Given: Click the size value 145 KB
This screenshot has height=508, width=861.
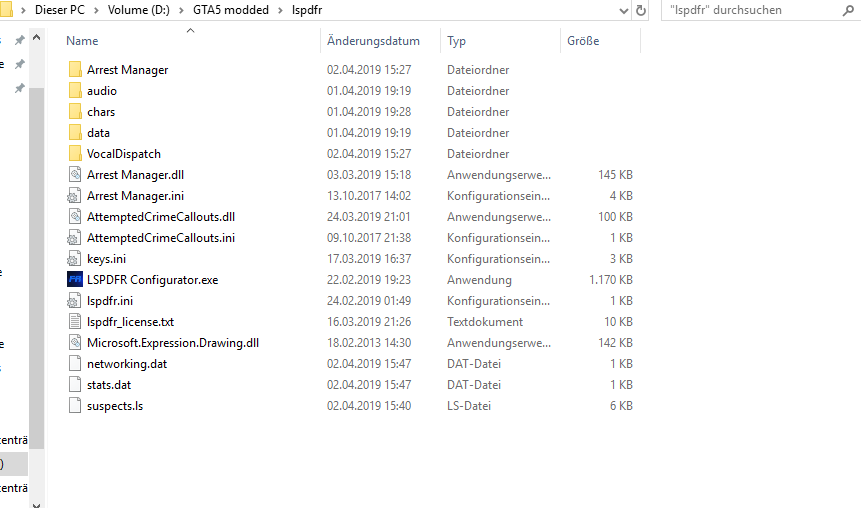Looking at the screenshot, I should coord(615,175).
